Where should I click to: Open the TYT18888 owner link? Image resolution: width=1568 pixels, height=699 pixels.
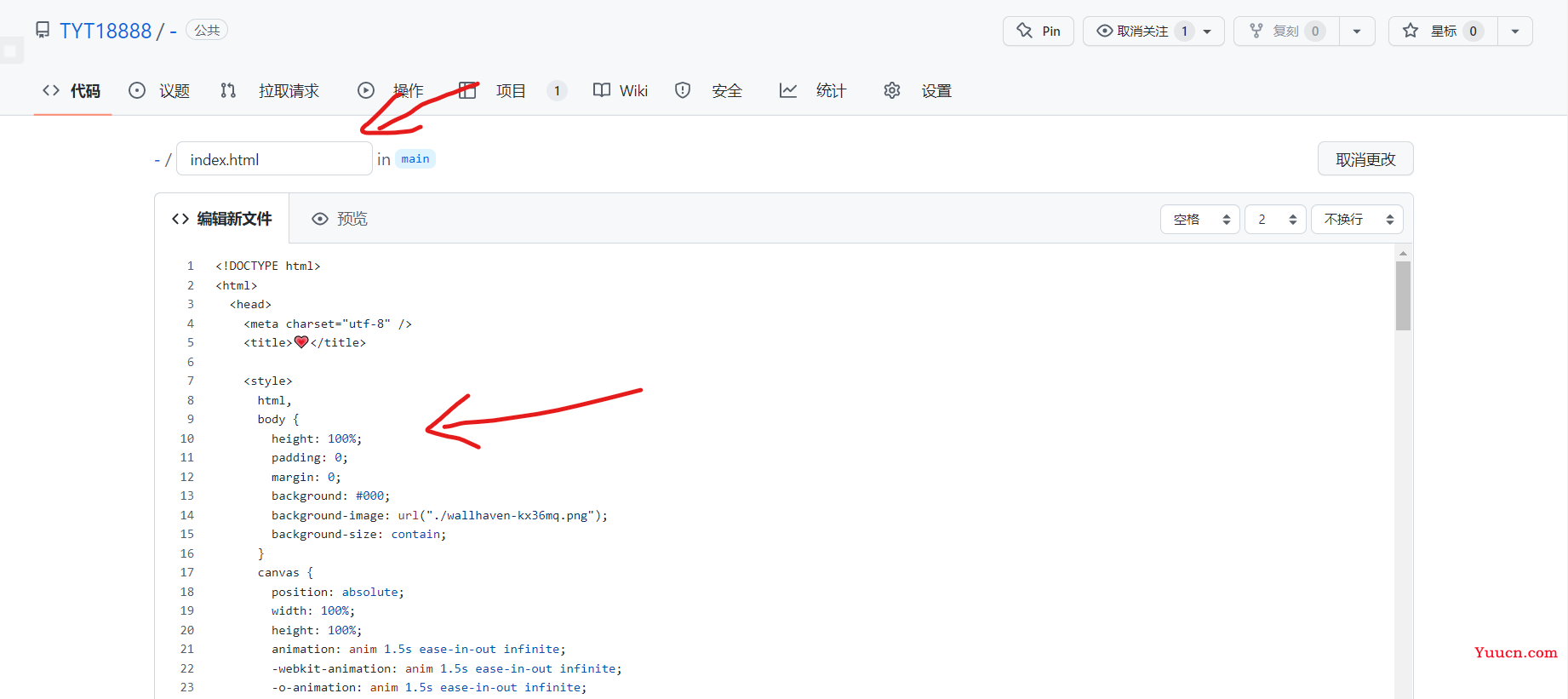tap(106, 31)
